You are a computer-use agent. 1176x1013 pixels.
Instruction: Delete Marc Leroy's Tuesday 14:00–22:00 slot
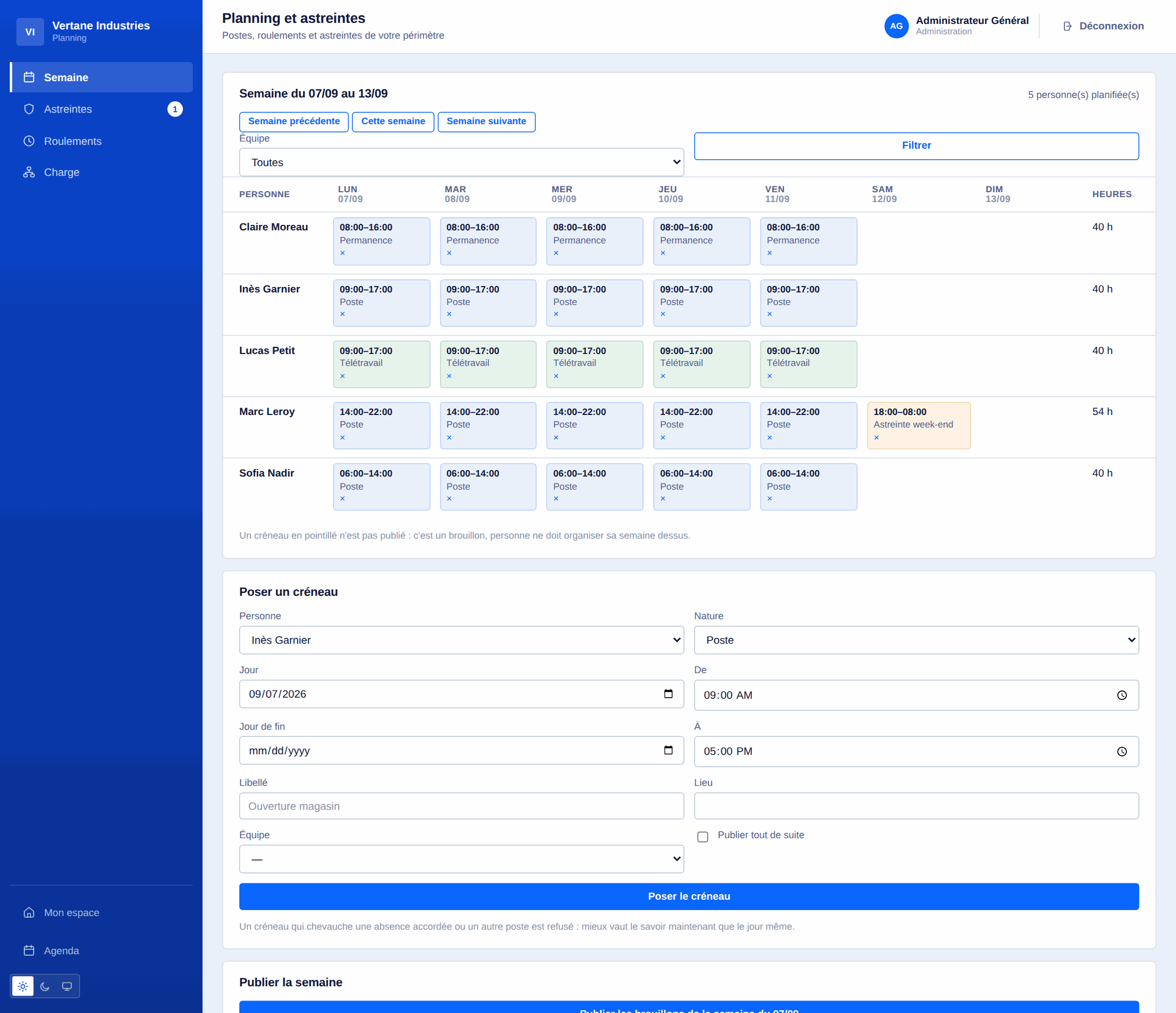tap(449, 438)
